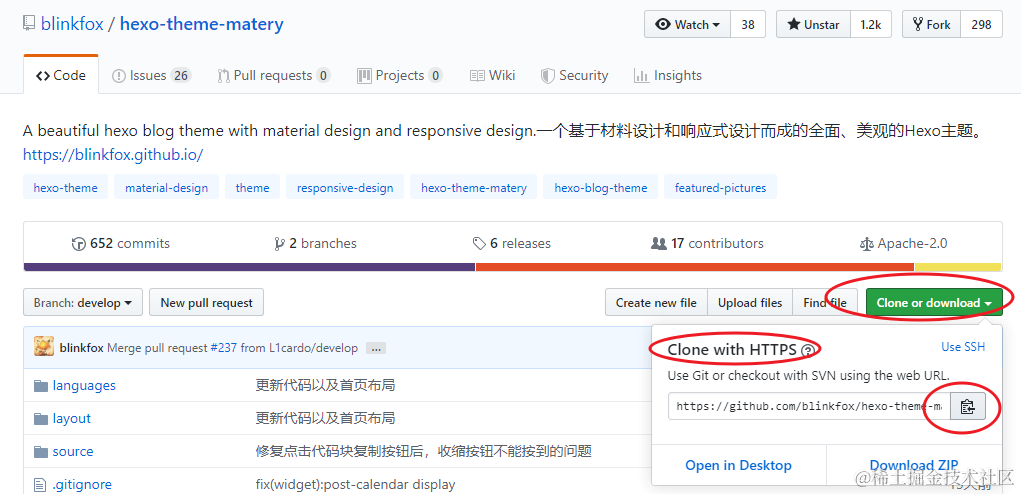The width and height of the screenshot is (1021, 494).
Task: Click the New pull request button
Action: coord(206,303)
